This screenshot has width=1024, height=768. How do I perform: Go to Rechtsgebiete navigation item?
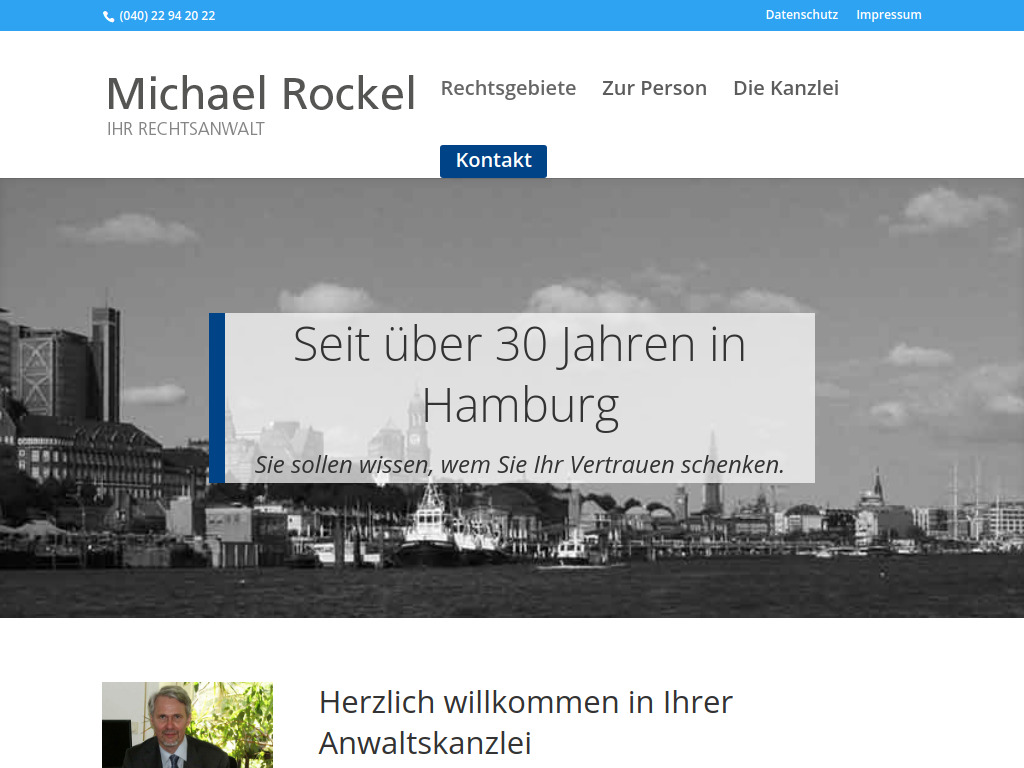[508, 88]
